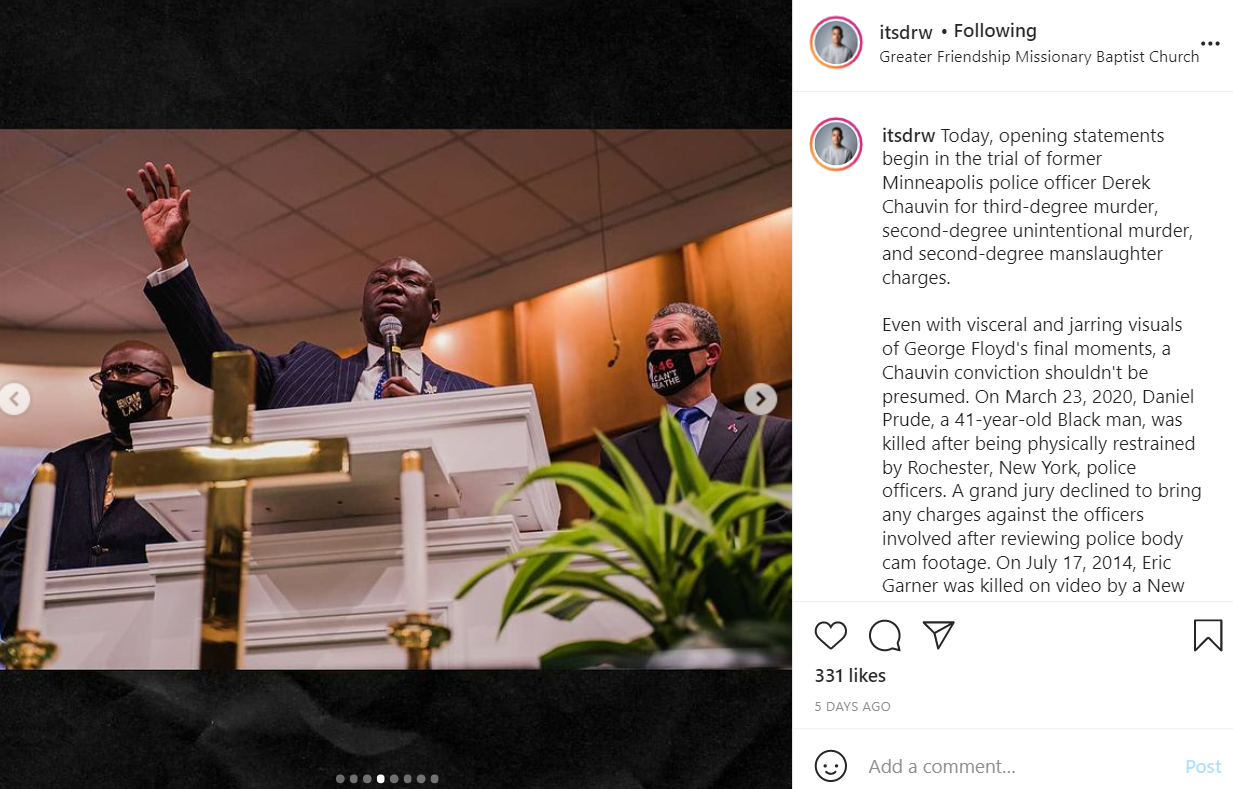Image resolution: width=1233 pixels, height=789 pixels.
Task: Click the Post comment button
Action: coord(1203,766)
